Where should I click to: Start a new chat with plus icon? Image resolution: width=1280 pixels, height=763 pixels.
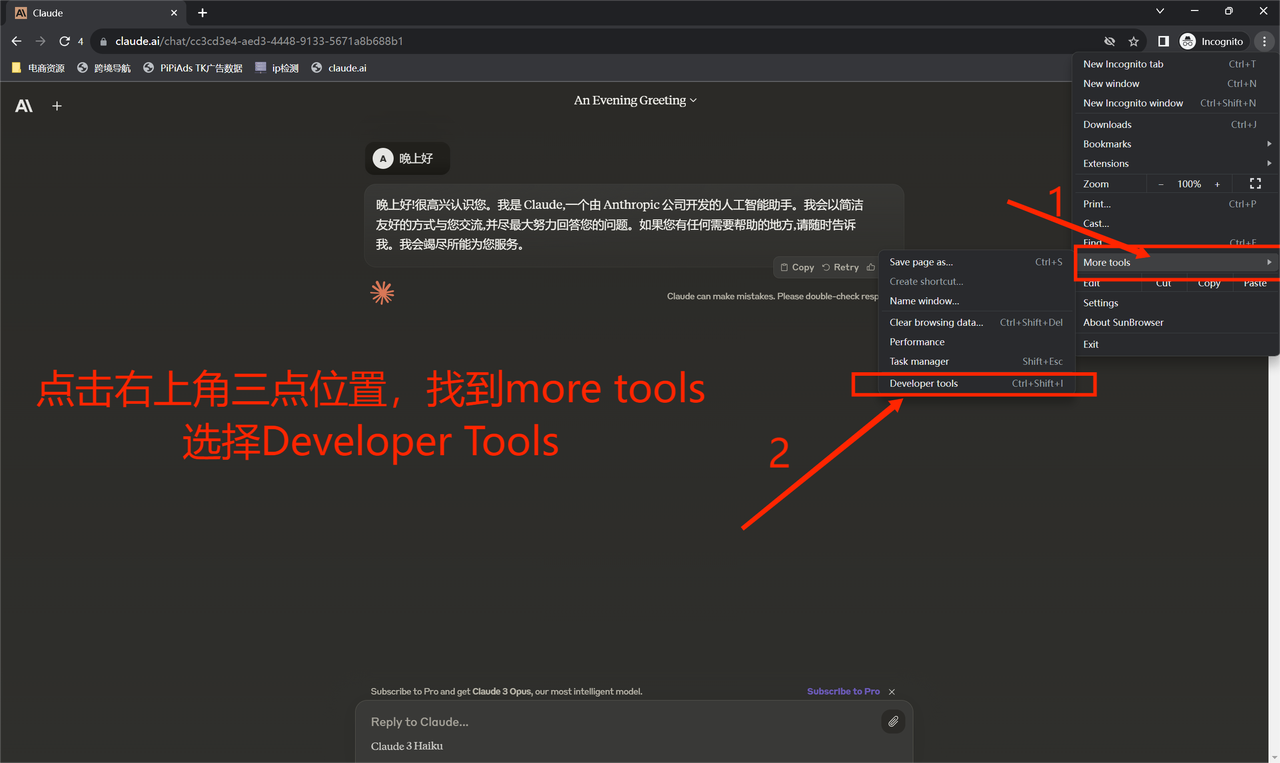click(x=57, y=106)
